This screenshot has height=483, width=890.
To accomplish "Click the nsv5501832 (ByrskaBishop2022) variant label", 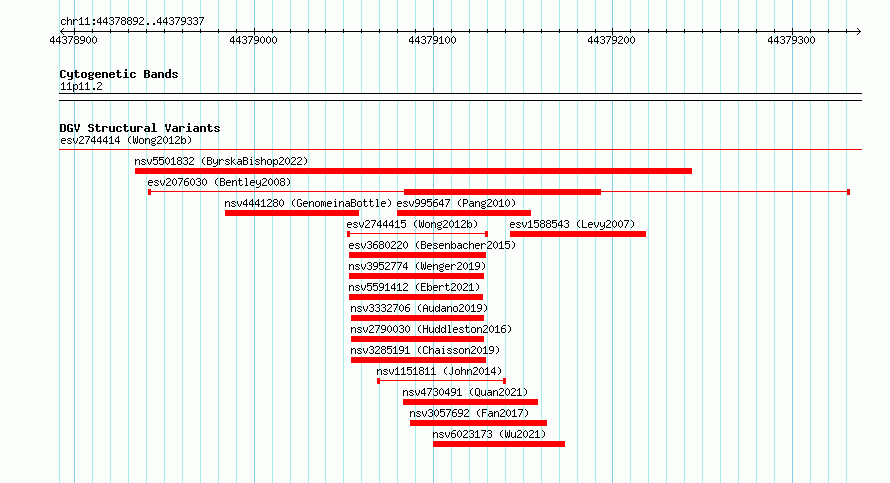I will click(221, 161).
